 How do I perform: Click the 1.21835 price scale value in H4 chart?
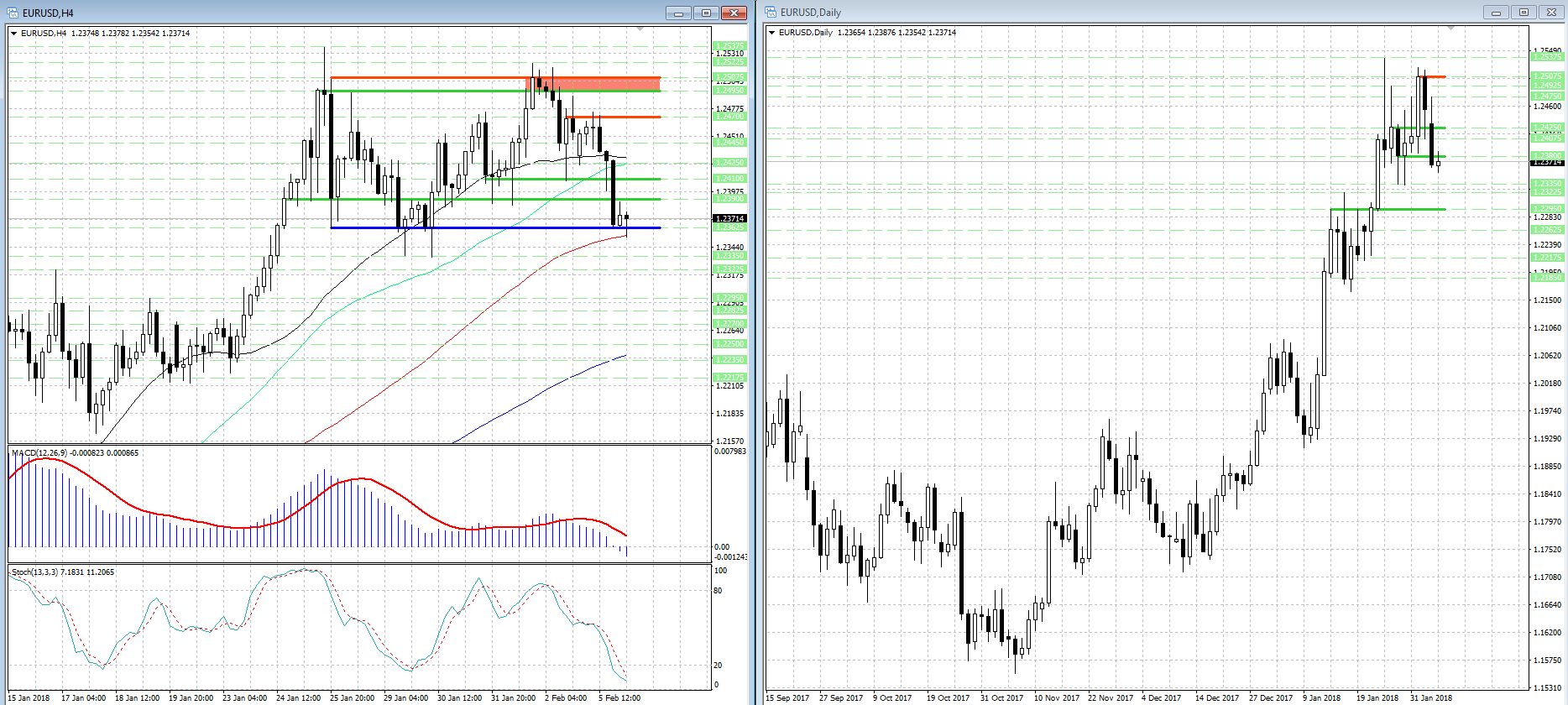pyautogui.click(x=729, y=414)
